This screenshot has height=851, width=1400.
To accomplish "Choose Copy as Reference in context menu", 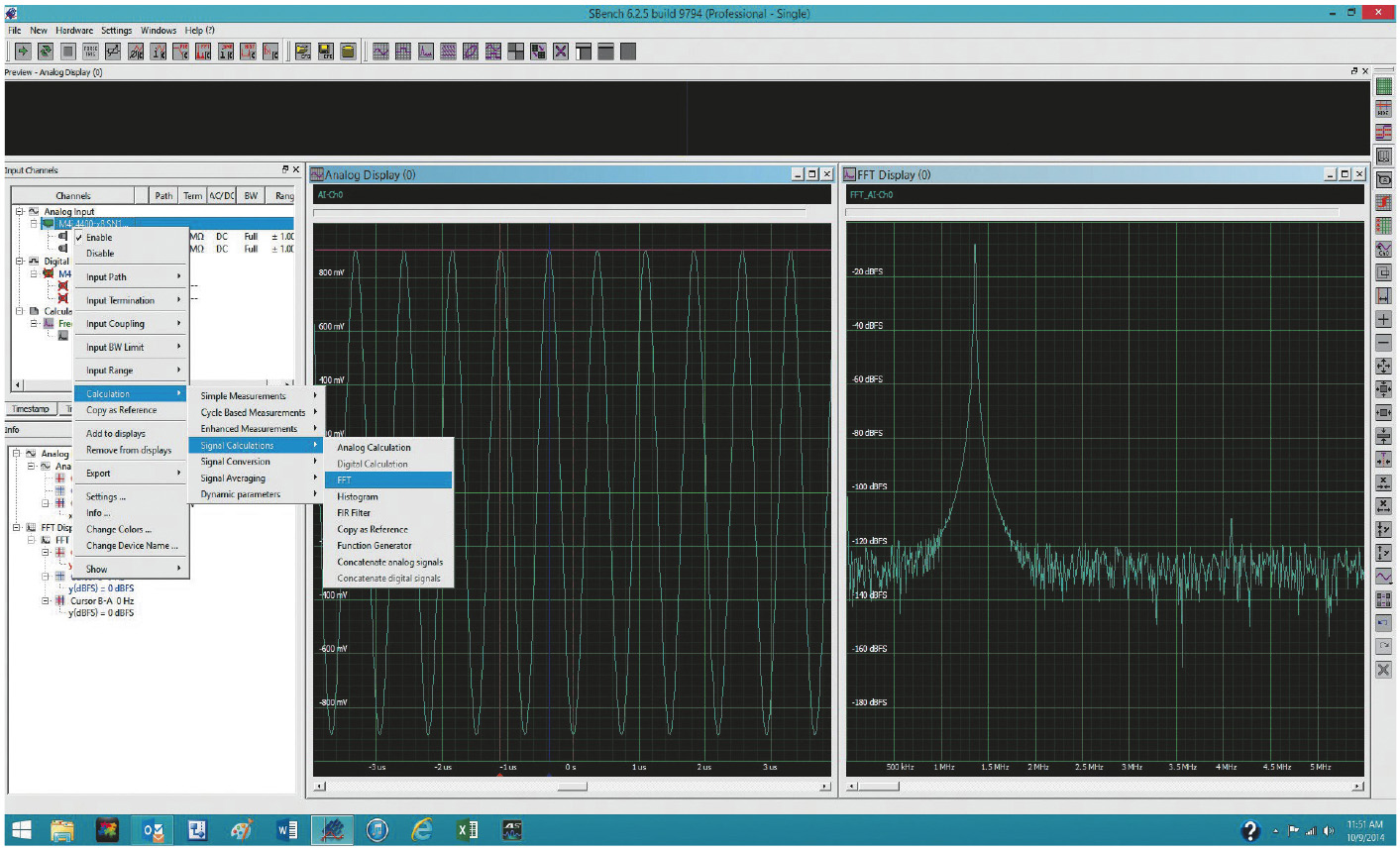I will click(x=132, y=410).
